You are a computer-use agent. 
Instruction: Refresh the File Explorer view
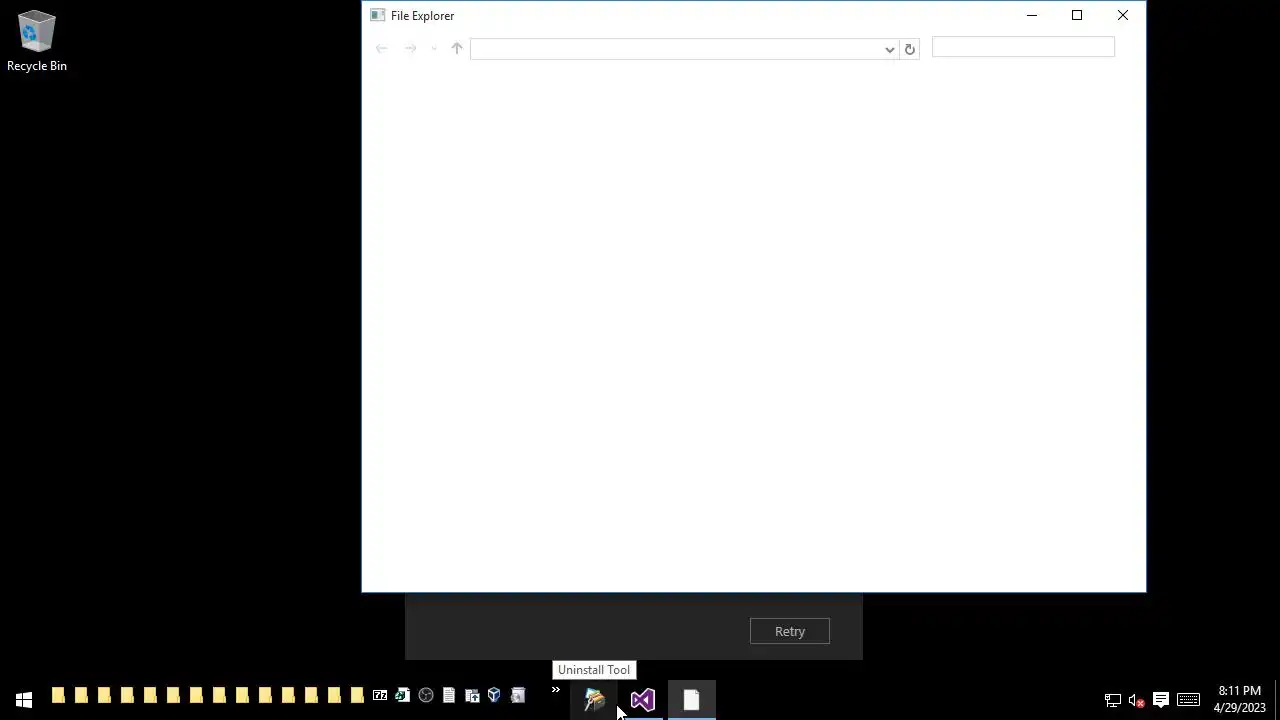pyautogui.click(x=909, y=49)
